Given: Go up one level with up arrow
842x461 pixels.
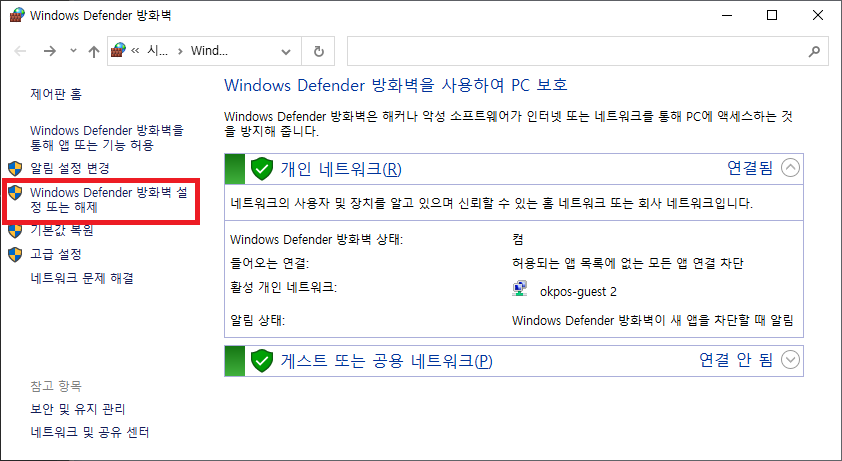Looking at the screenshot, I should [x=93, y=51].
